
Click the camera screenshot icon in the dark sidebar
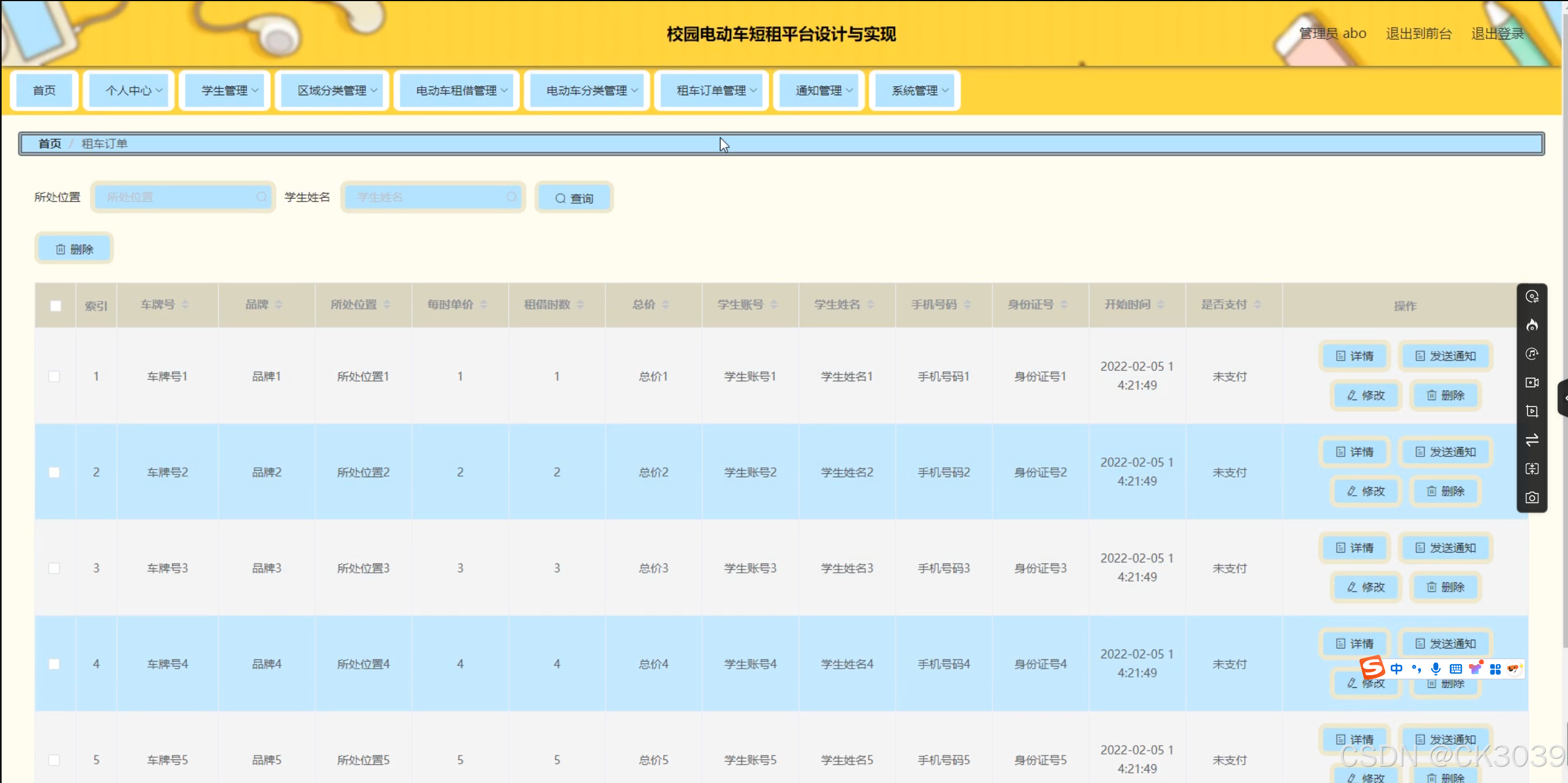click(x=1531, y=497)
